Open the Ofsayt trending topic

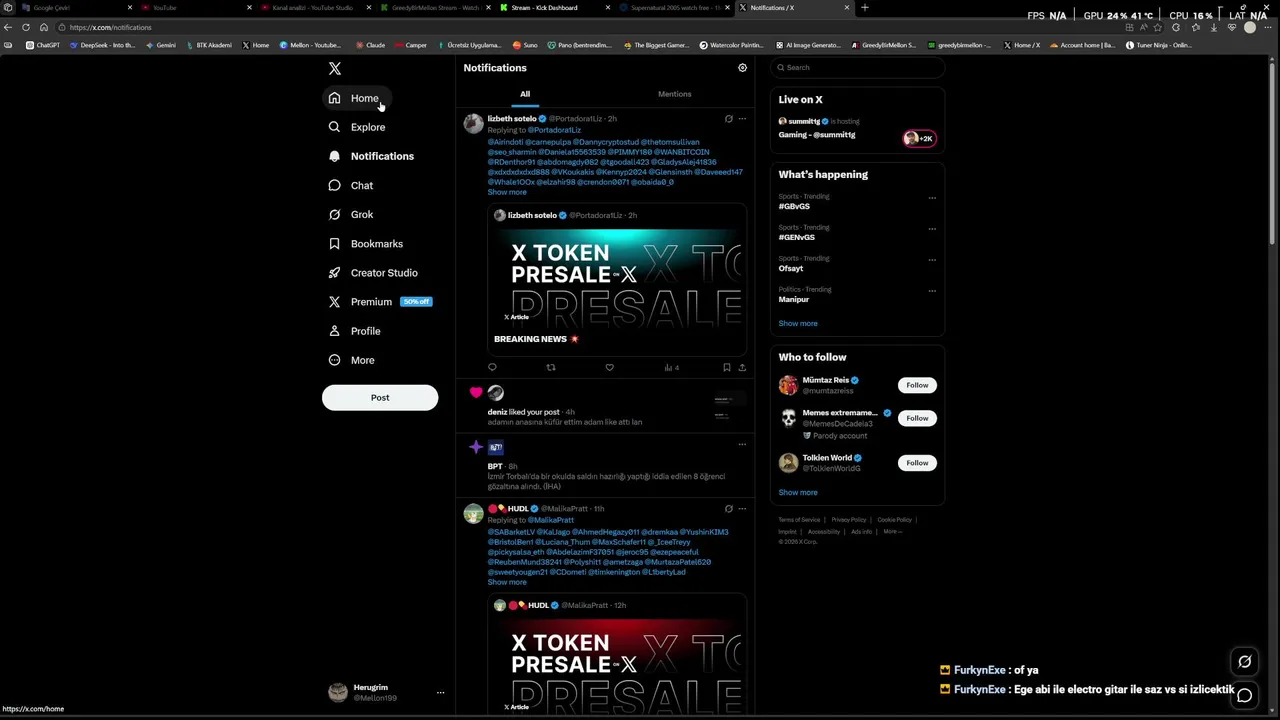point(791,268)
